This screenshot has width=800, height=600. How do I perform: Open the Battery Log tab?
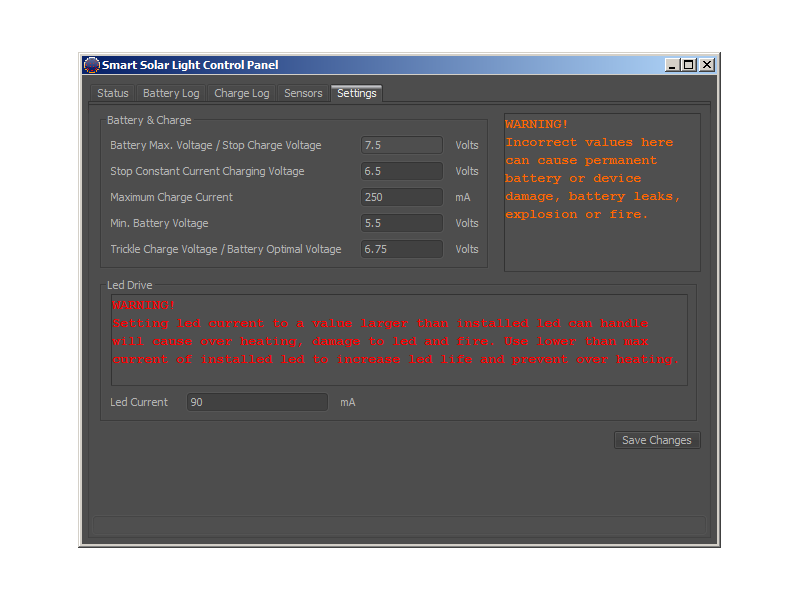point(171,93)
